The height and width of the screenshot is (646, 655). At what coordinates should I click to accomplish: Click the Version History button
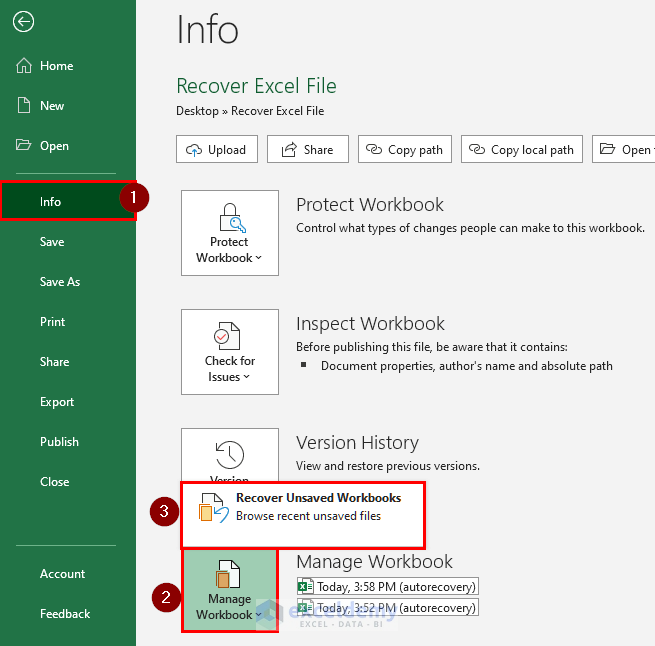click(229, 455)
